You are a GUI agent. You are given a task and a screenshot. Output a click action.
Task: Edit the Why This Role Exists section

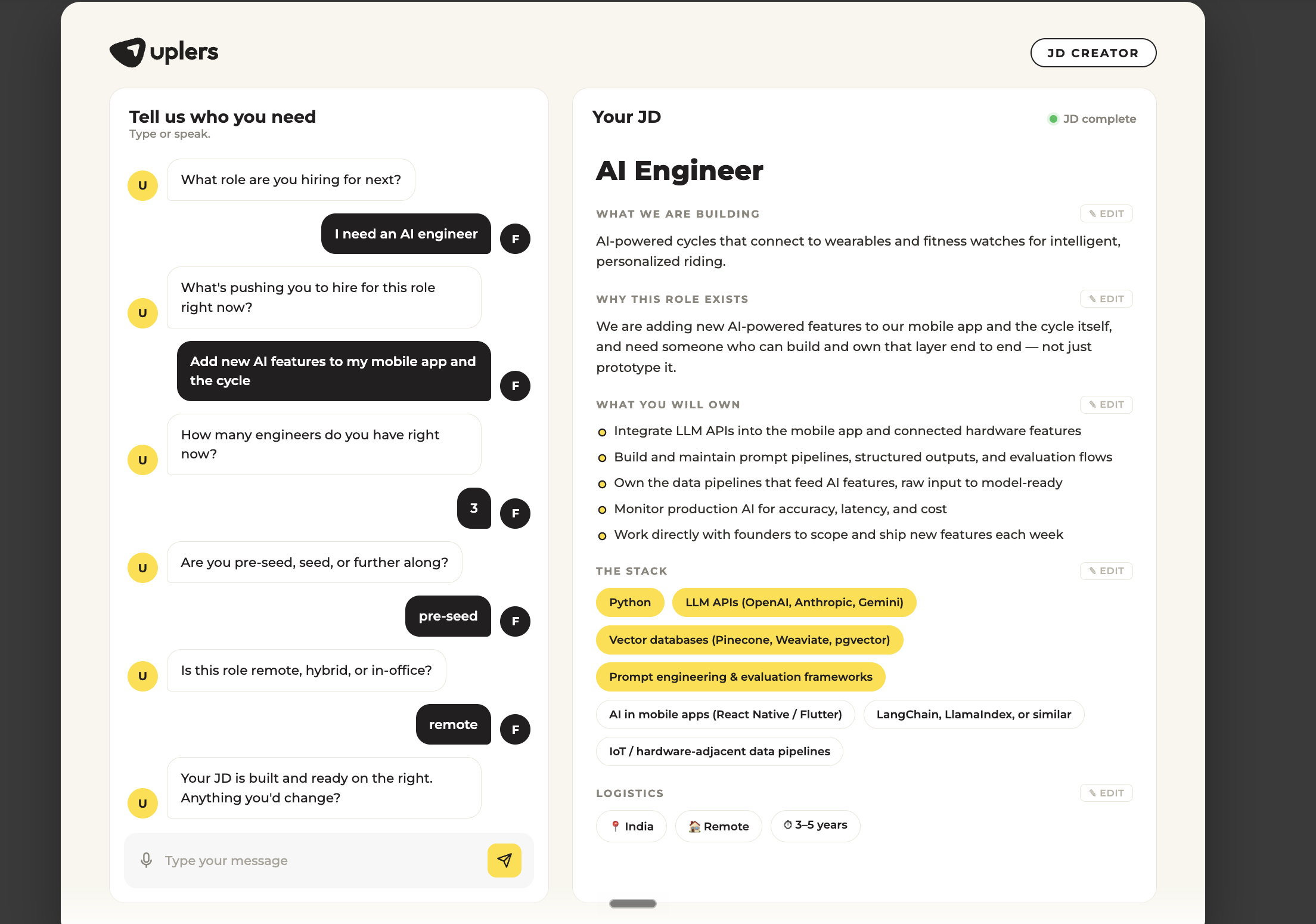coord(1106,299)
